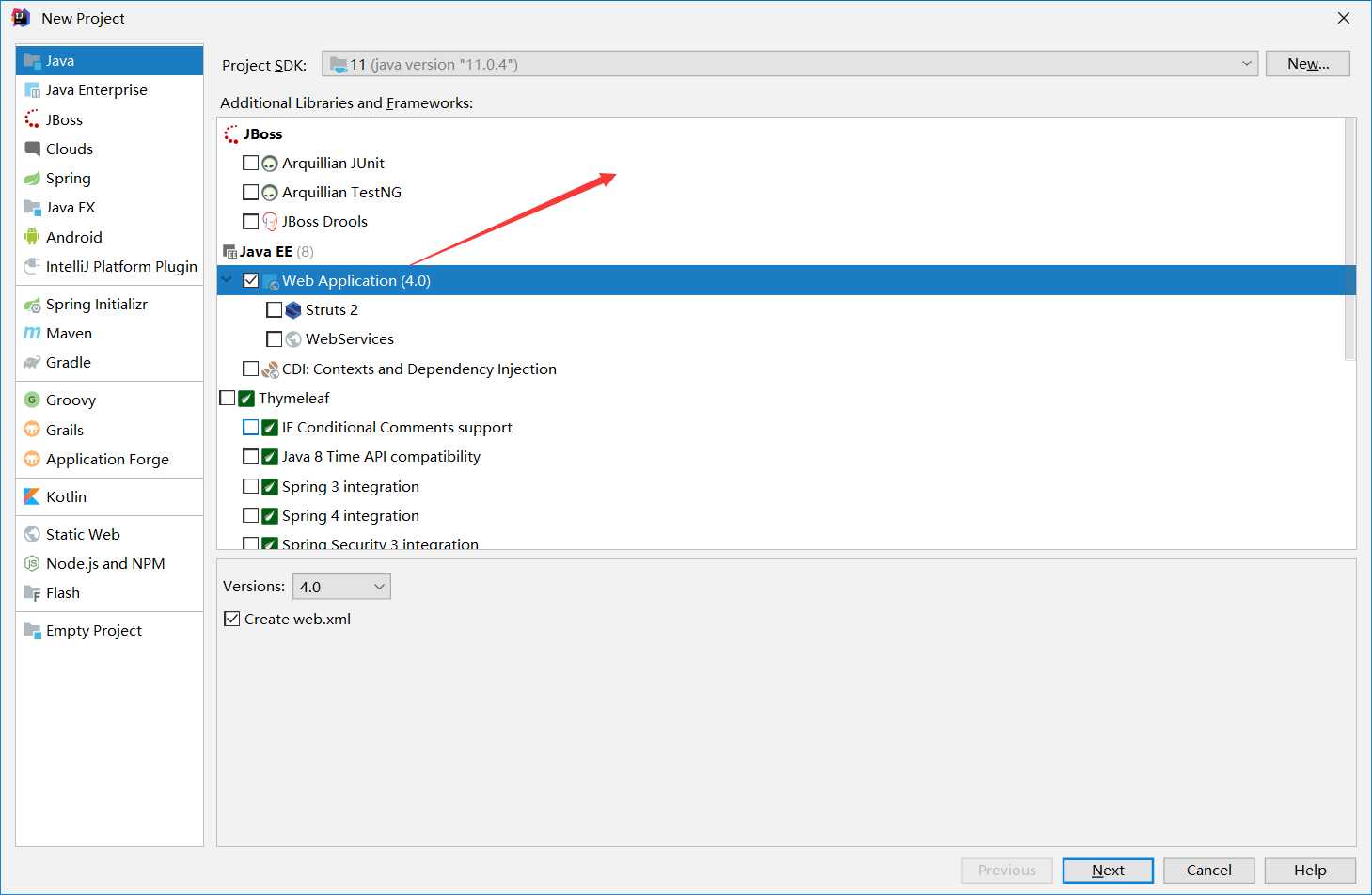The width and height of the screenshot is (1372, 895).
Task: Click the Java Enterprise icon in sidebar
Action: tap(32, 90)
